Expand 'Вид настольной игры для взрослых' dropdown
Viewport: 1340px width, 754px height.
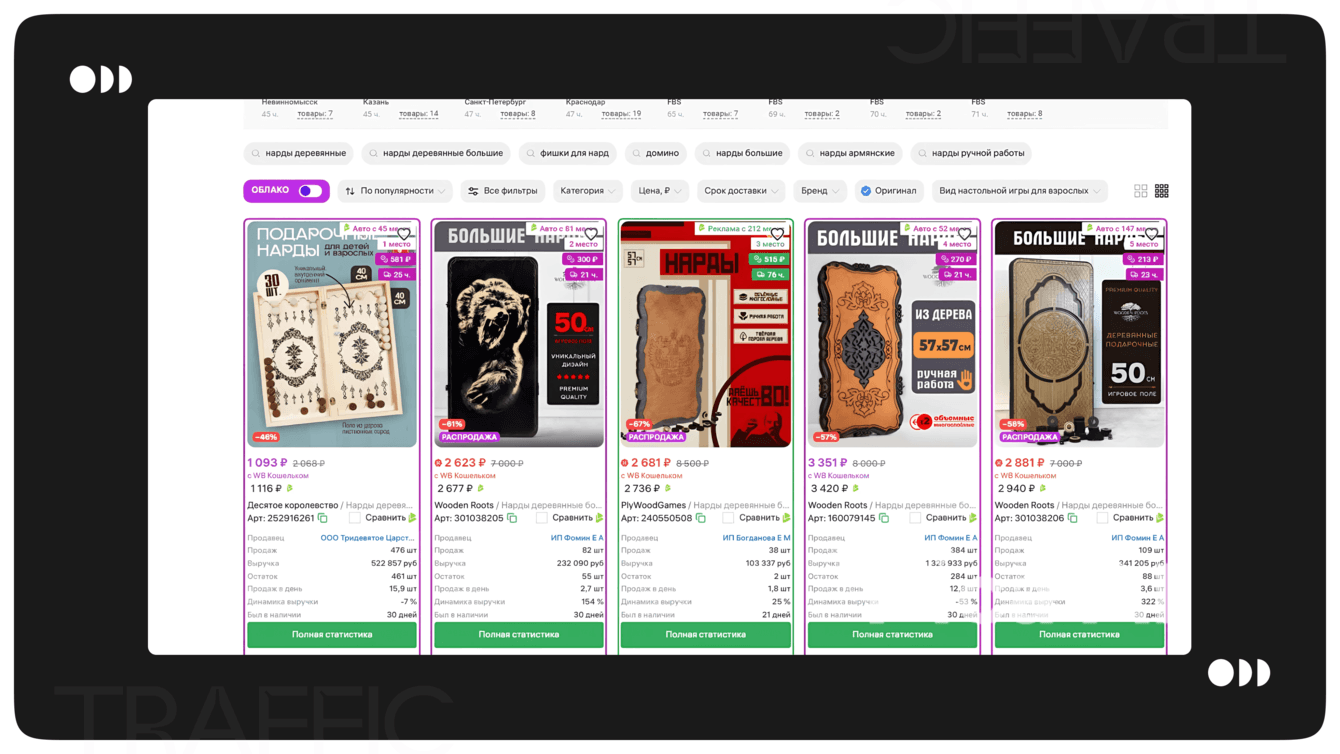coord(1020,191)
